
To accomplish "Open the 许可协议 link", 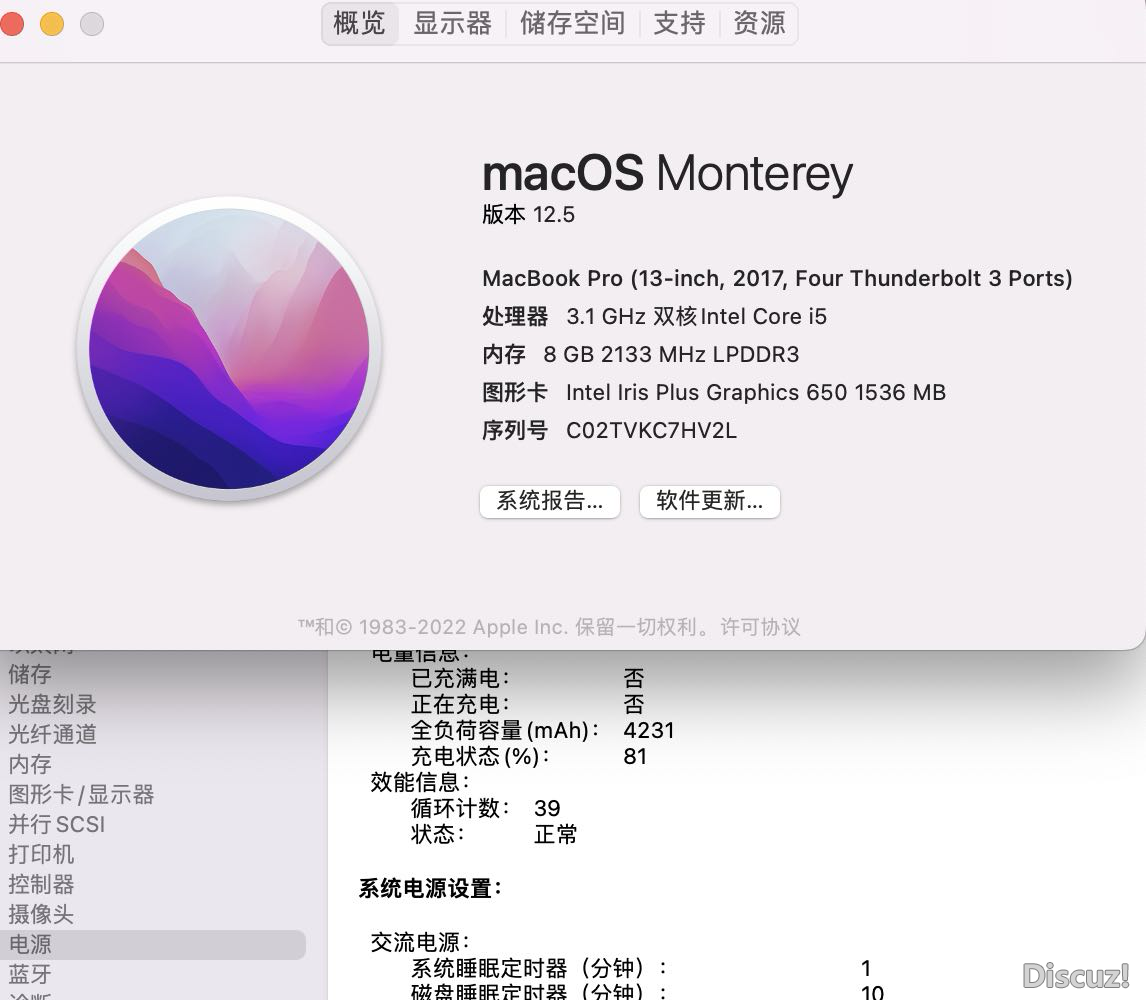I will pos(760,627).
